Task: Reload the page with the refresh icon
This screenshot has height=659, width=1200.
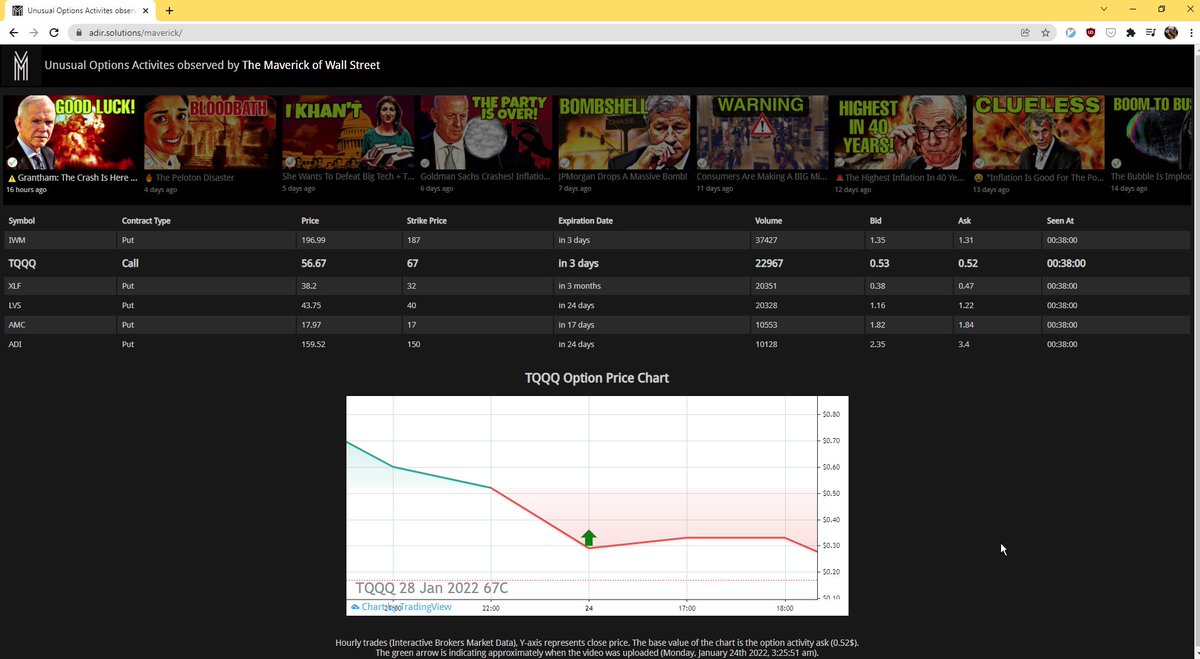Action: [x=56, y=32]
